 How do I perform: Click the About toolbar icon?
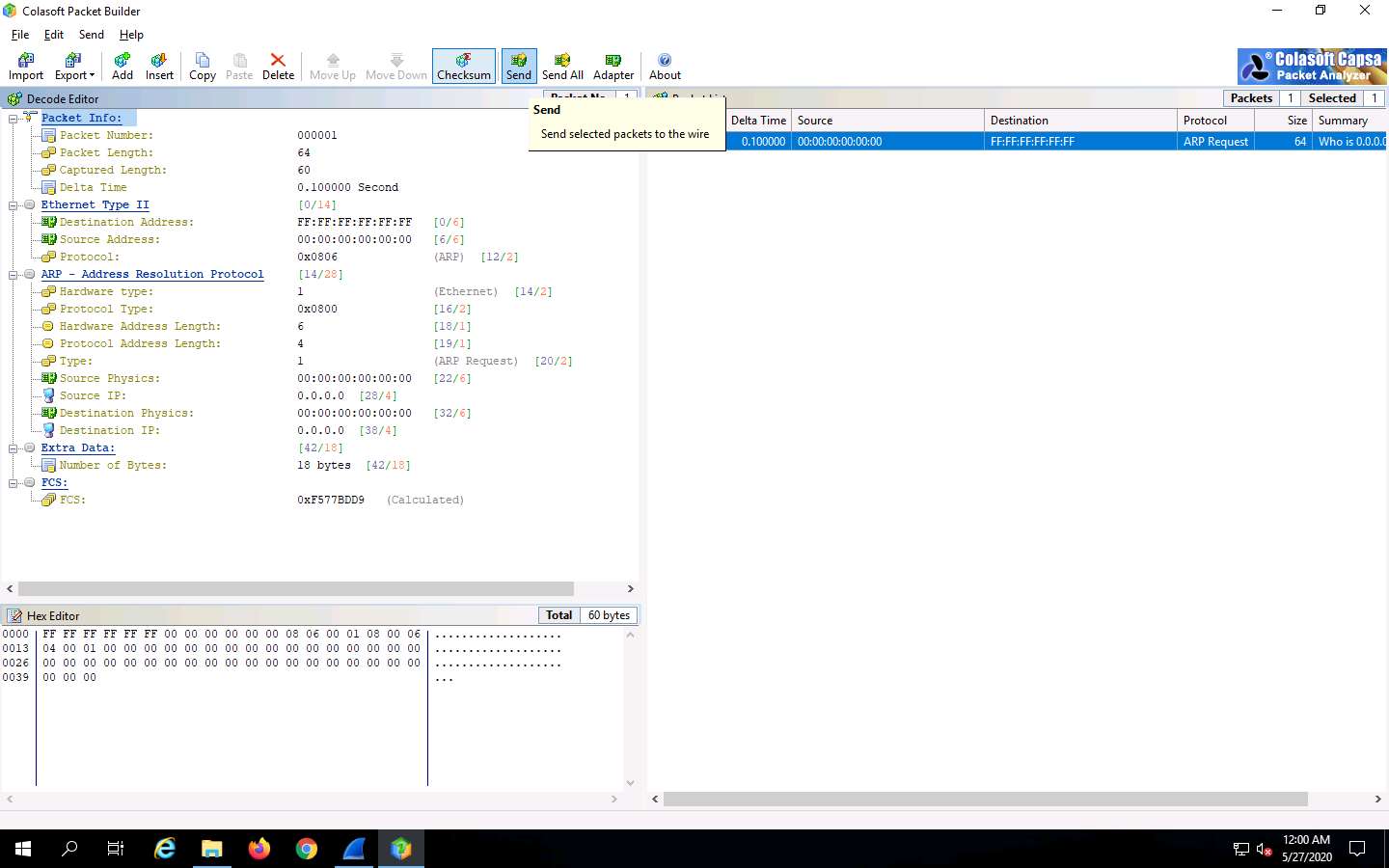665,67
